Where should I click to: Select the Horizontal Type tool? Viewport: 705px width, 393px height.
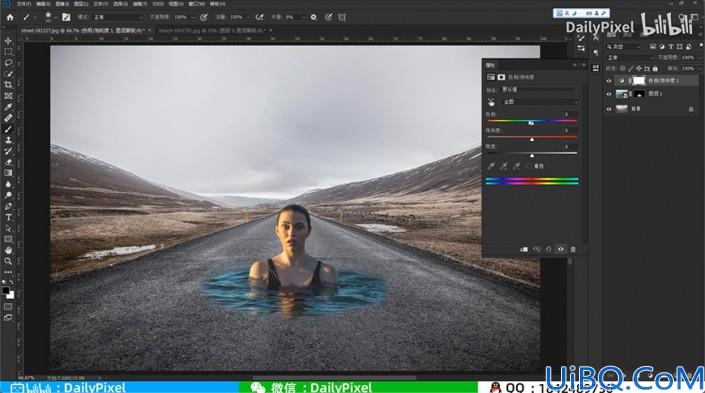[x=8, y=217]
